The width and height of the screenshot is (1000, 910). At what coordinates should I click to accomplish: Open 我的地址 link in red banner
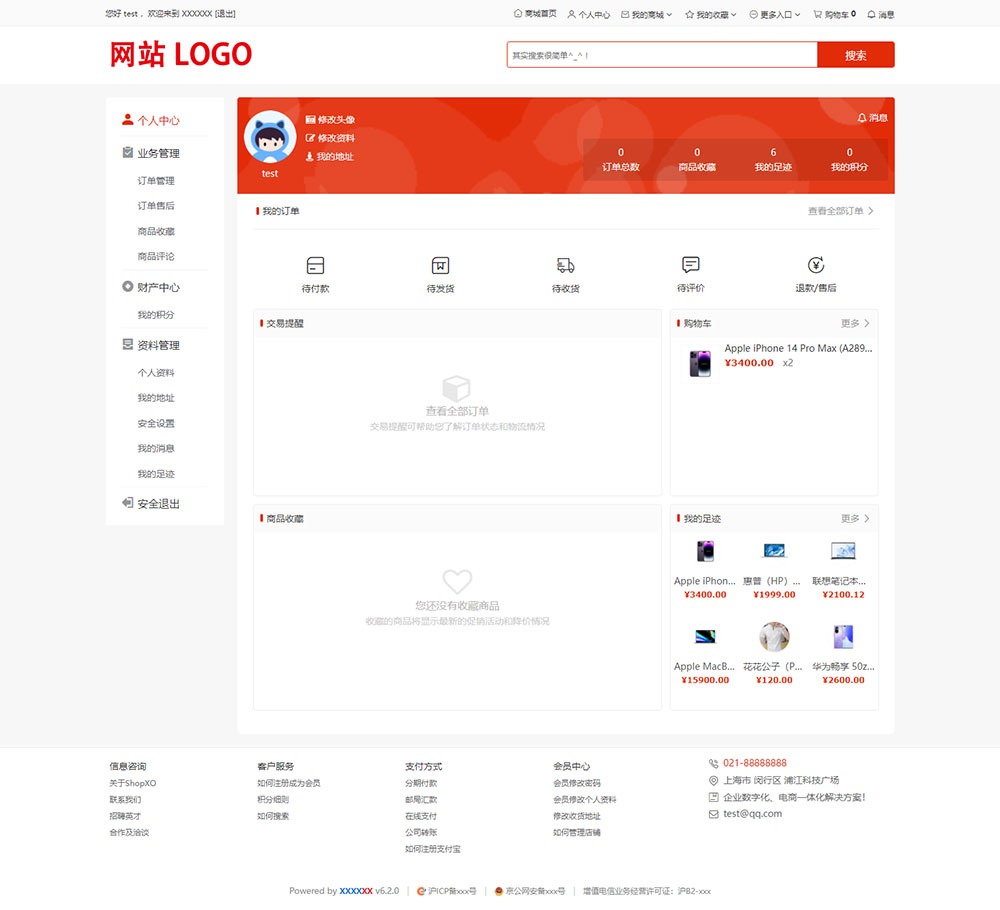(329, 156)
